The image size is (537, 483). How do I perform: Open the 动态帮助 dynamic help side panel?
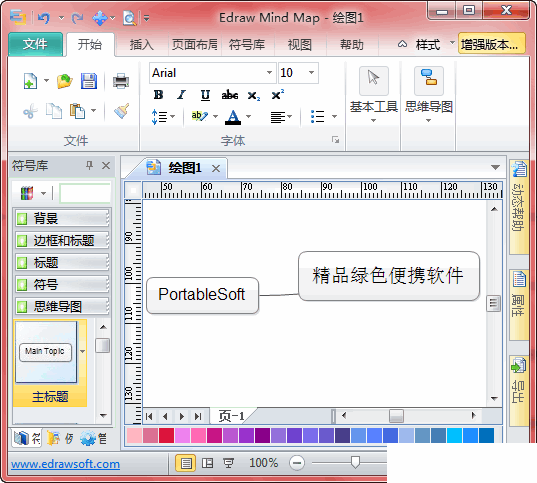[519, 207]
